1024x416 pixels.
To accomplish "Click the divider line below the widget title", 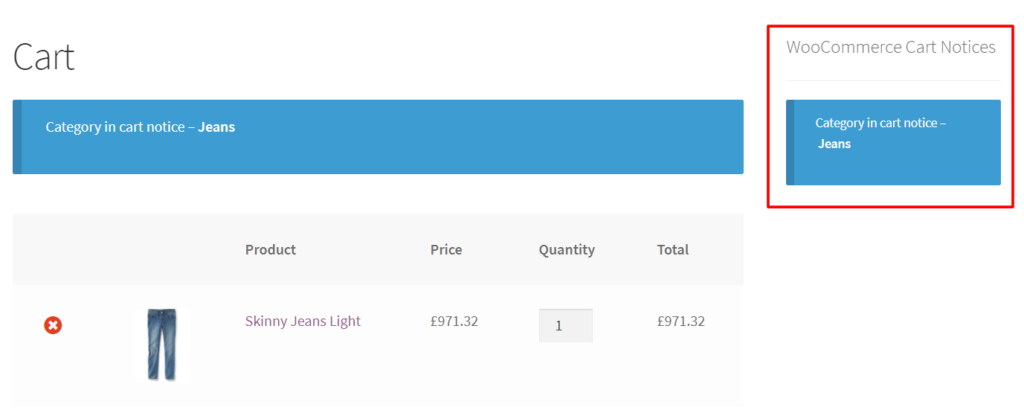I will tap(893, 80).
